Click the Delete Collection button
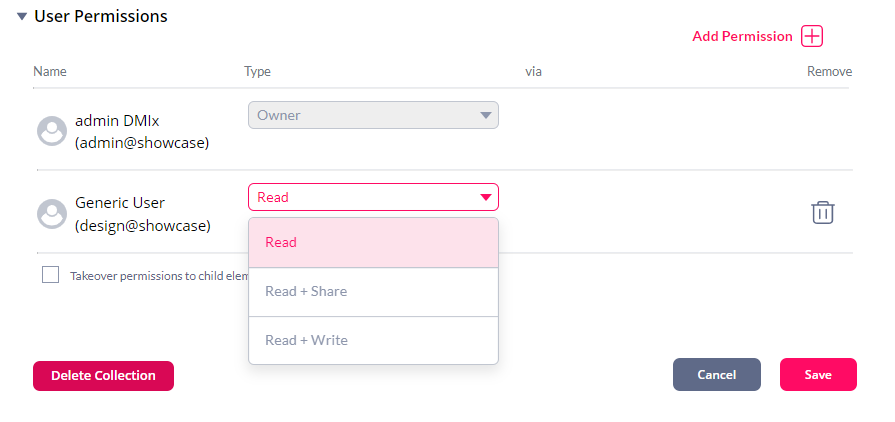895x422 pixels. [x=103, y=376]
